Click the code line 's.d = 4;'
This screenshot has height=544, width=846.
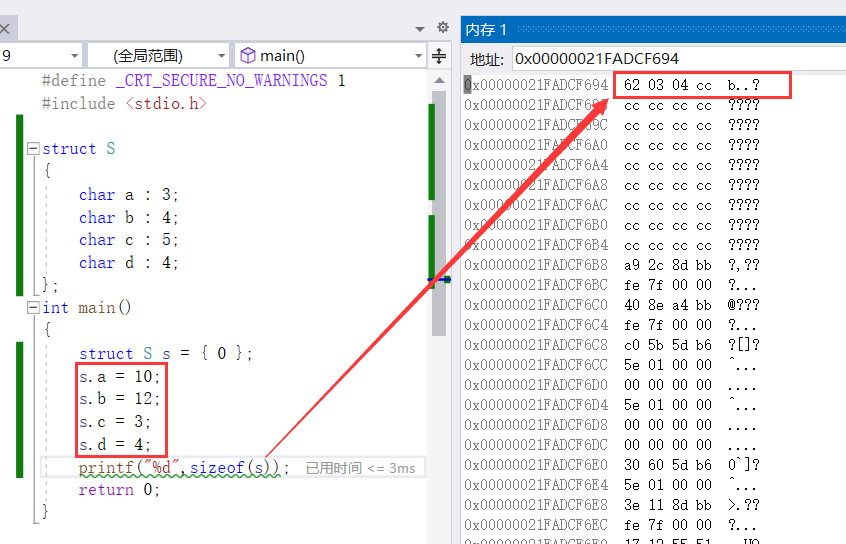pyautogui.click(x=115, y=444)
